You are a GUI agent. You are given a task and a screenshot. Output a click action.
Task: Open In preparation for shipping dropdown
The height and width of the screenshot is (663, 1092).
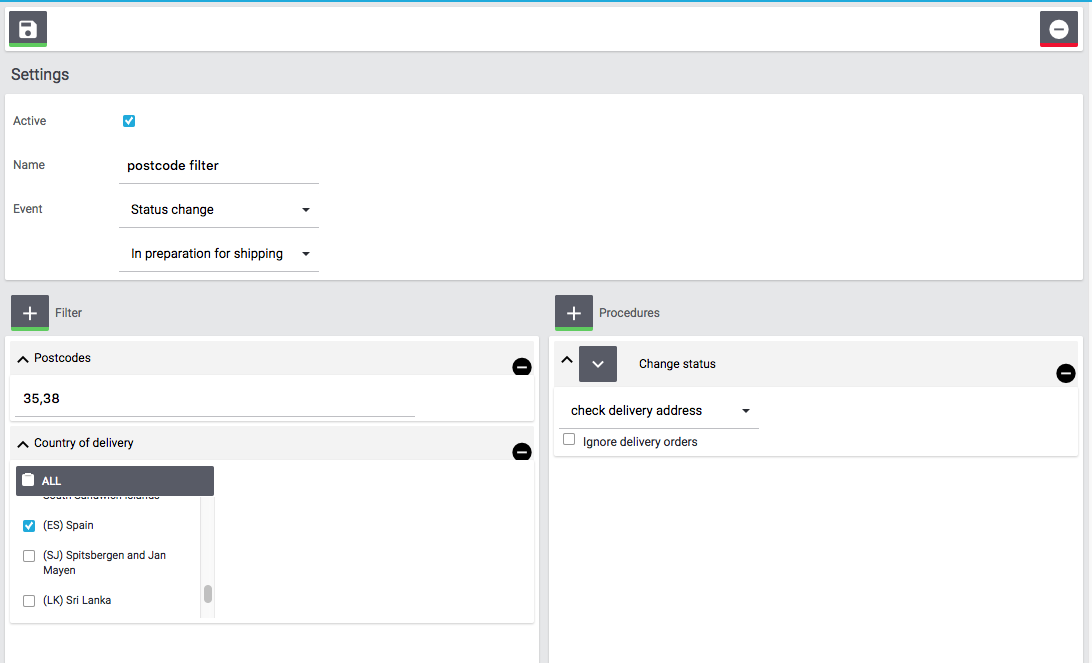click(218, 254)
